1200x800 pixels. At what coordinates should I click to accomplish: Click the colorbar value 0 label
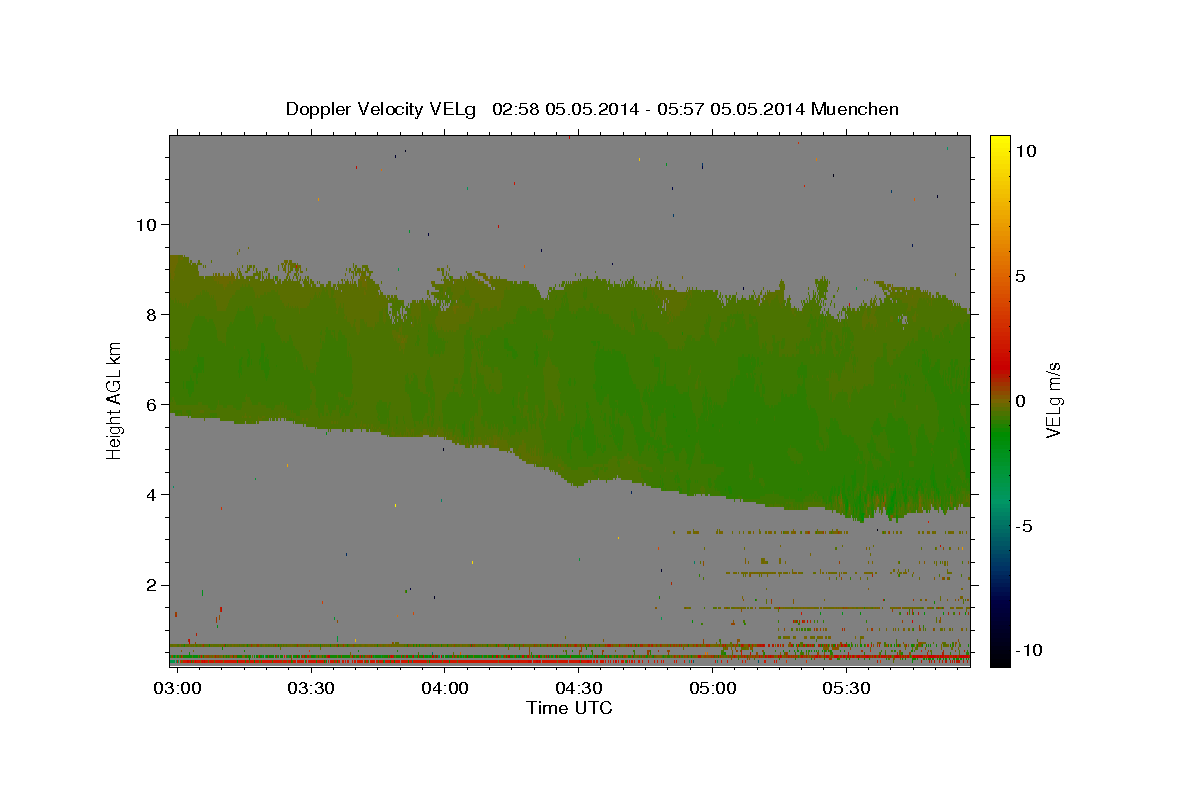1021,400
